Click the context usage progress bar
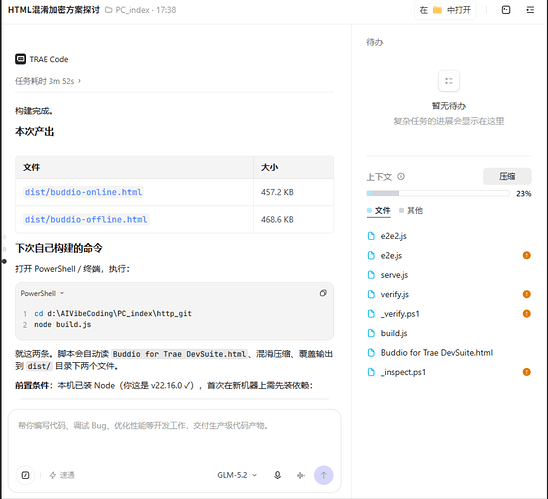 click(438, 193)
